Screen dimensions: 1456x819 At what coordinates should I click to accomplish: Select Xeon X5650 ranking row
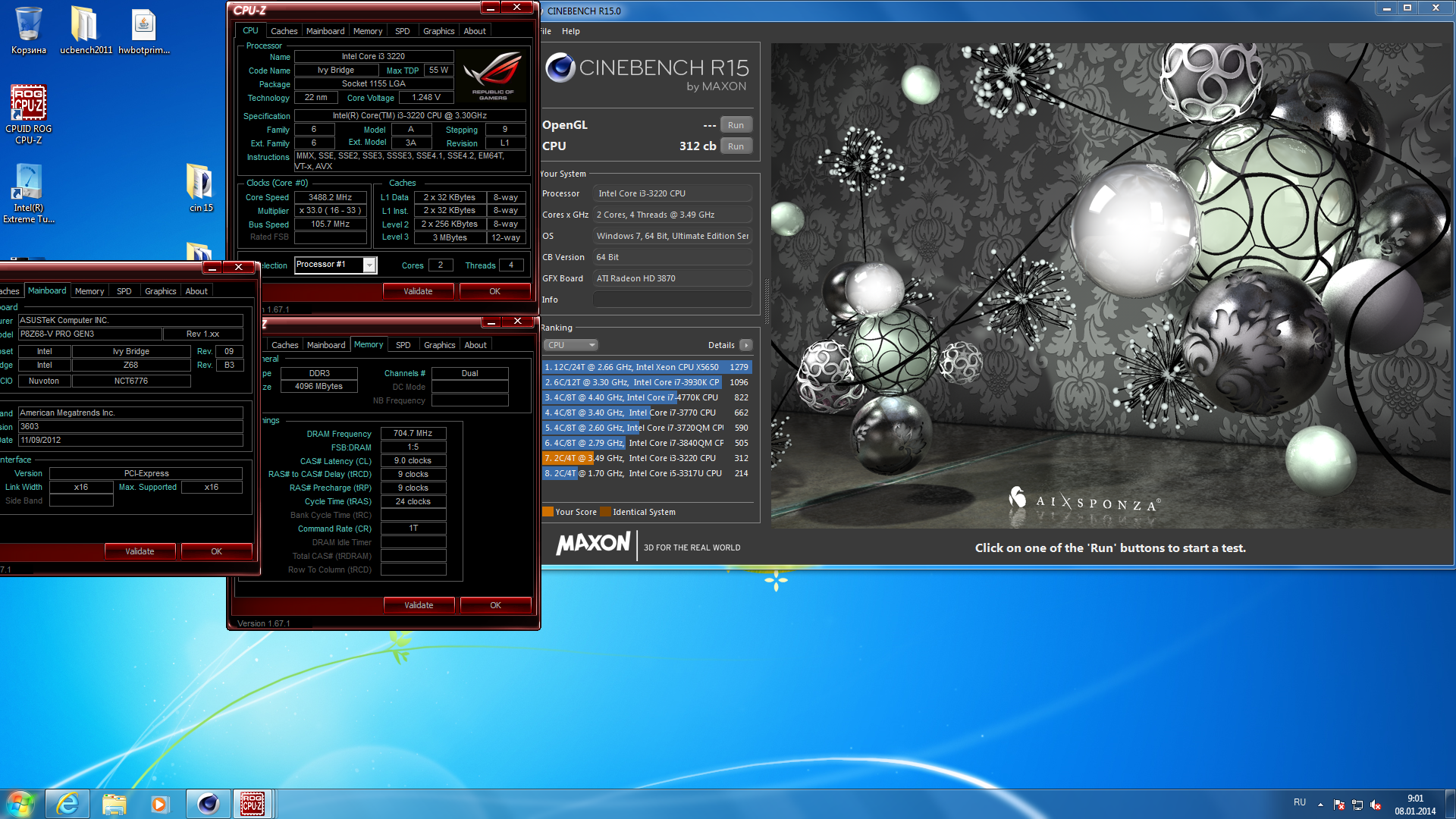click(x=647, y=367)
